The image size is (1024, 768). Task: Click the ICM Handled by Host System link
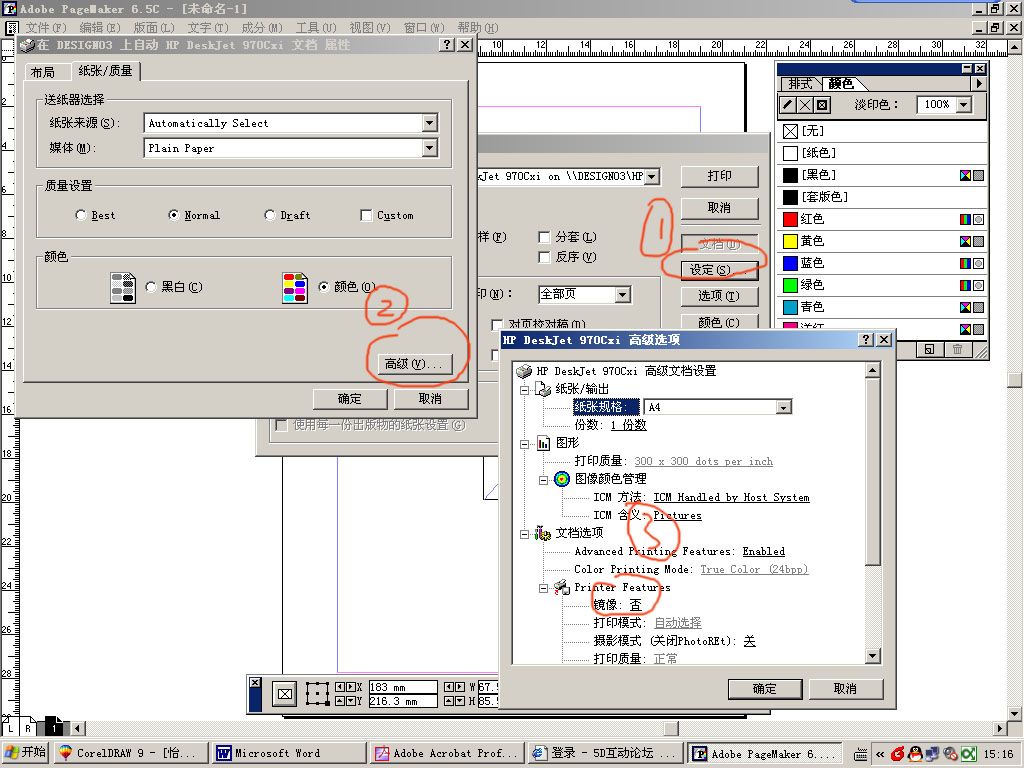point(731,498)
